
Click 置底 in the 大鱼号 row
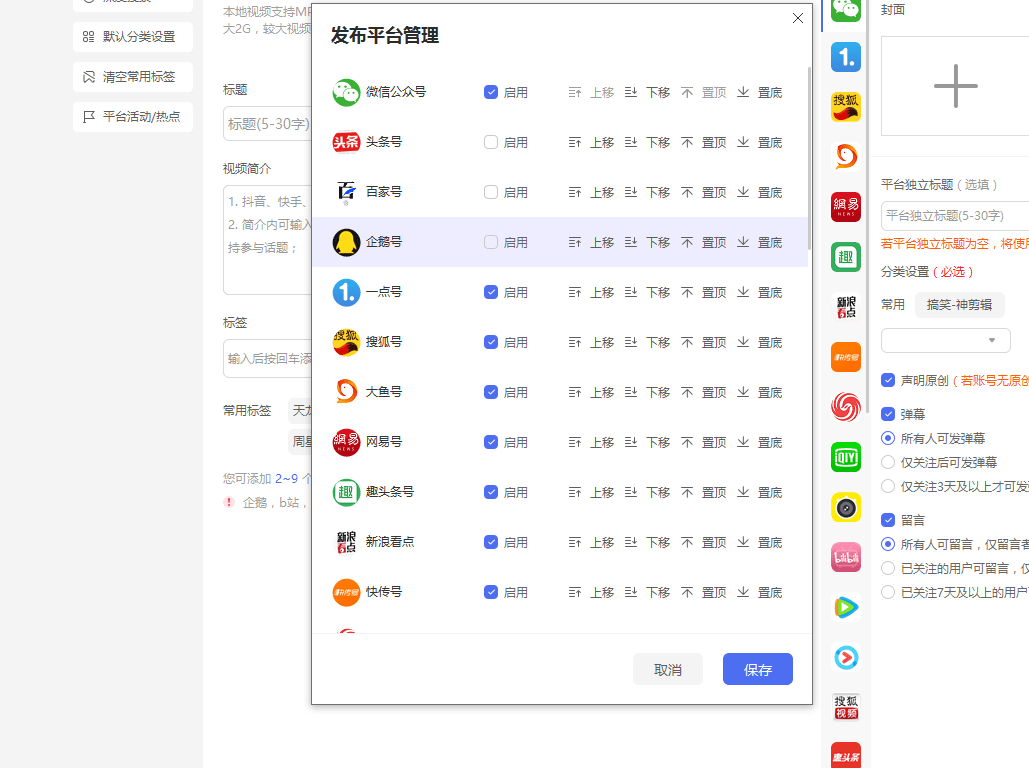770,392
